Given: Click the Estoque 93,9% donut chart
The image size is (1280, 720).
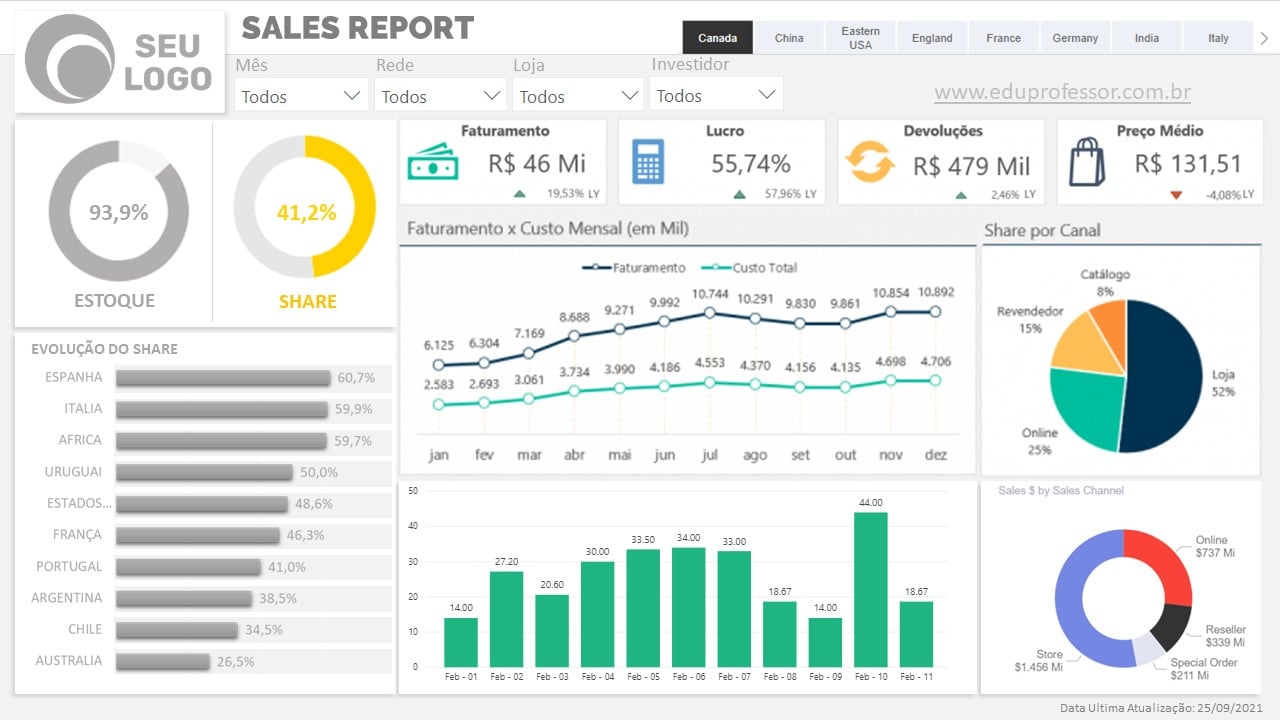Looking at the screenshot, I should pyautogui.click(x=119, y=211).
